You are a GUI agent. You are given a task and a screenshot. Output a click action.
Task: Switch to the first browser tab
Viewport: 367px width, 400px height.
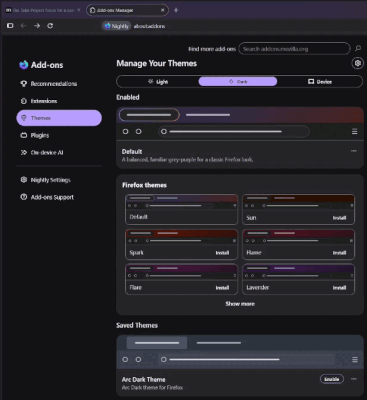(x=43, y=10)
